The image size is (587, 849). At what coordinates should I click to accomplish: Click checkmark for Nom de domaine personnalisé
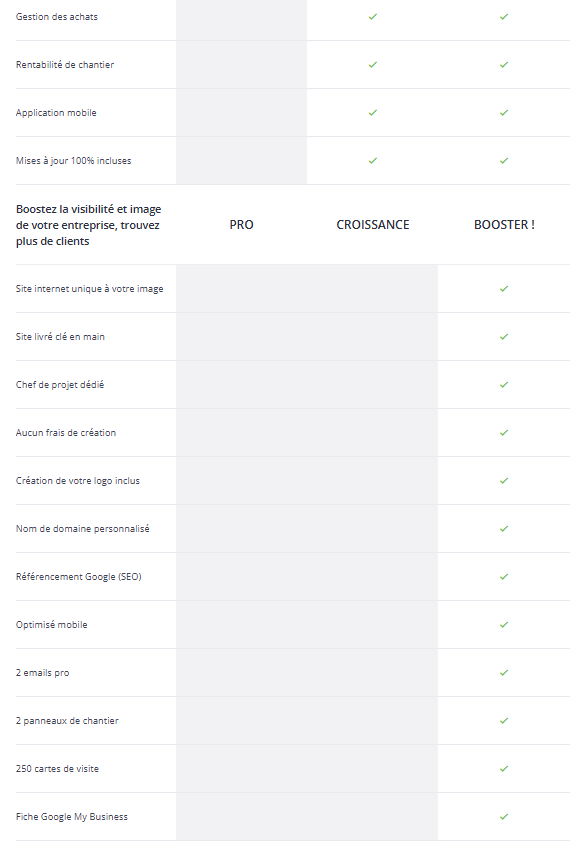[x=504, y=528]
